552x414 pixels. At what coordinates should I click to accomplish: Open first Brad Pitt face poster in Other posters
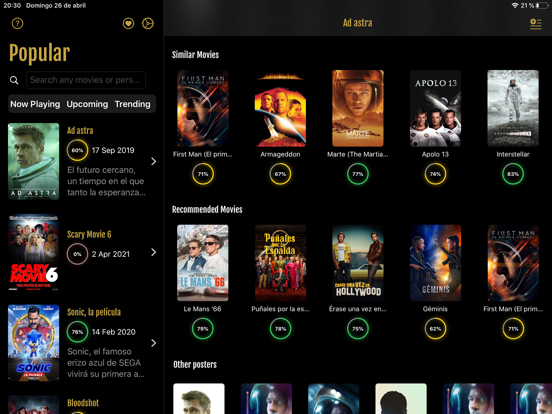click(x=199, y=399)
